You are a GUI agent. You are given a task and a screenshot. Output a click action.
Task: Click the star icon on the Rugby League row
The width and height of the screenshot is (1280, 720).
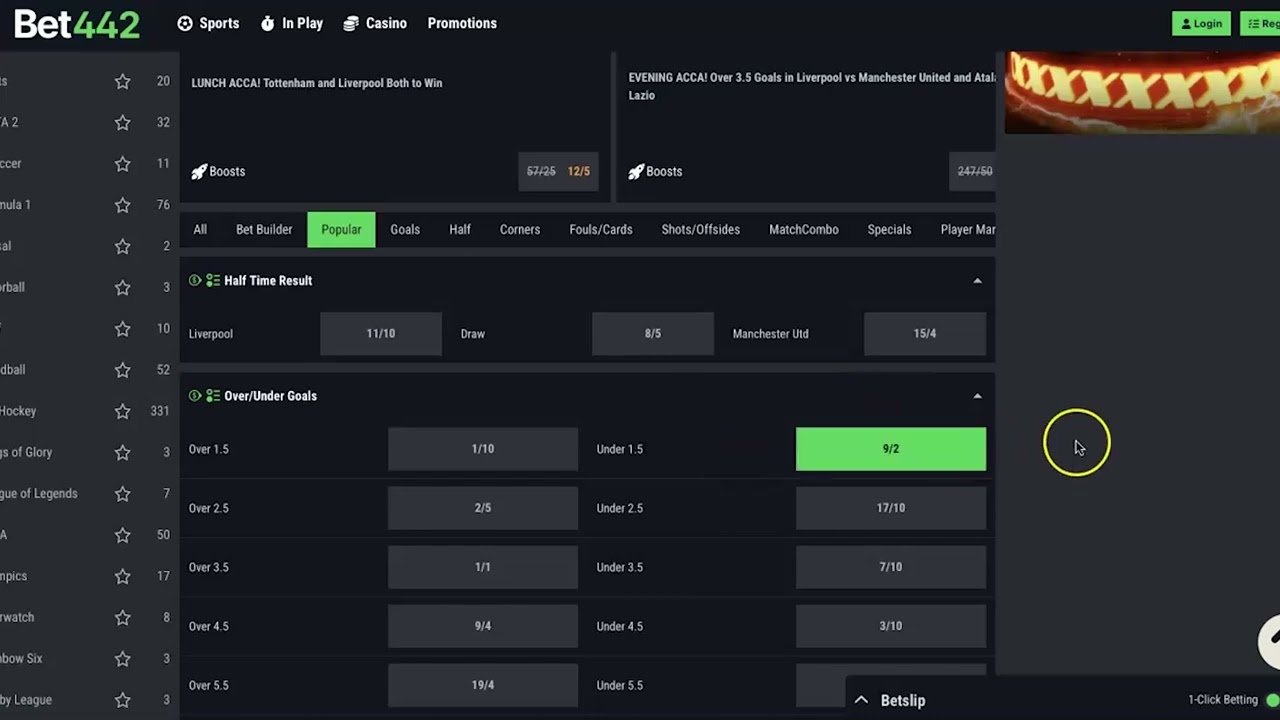click(x=122, y=700)
